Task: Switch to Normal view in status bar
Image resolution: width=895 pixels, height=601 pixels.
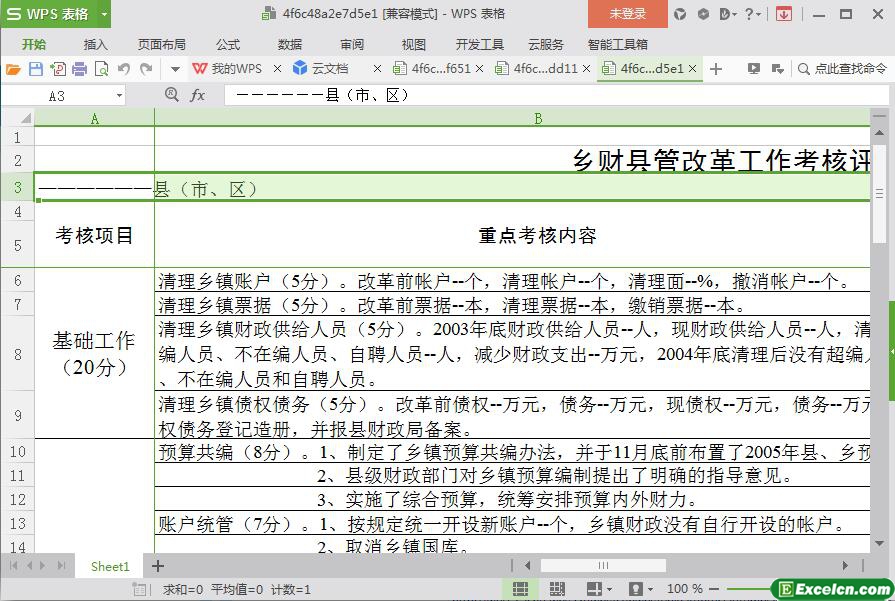Action: [520, 589]
